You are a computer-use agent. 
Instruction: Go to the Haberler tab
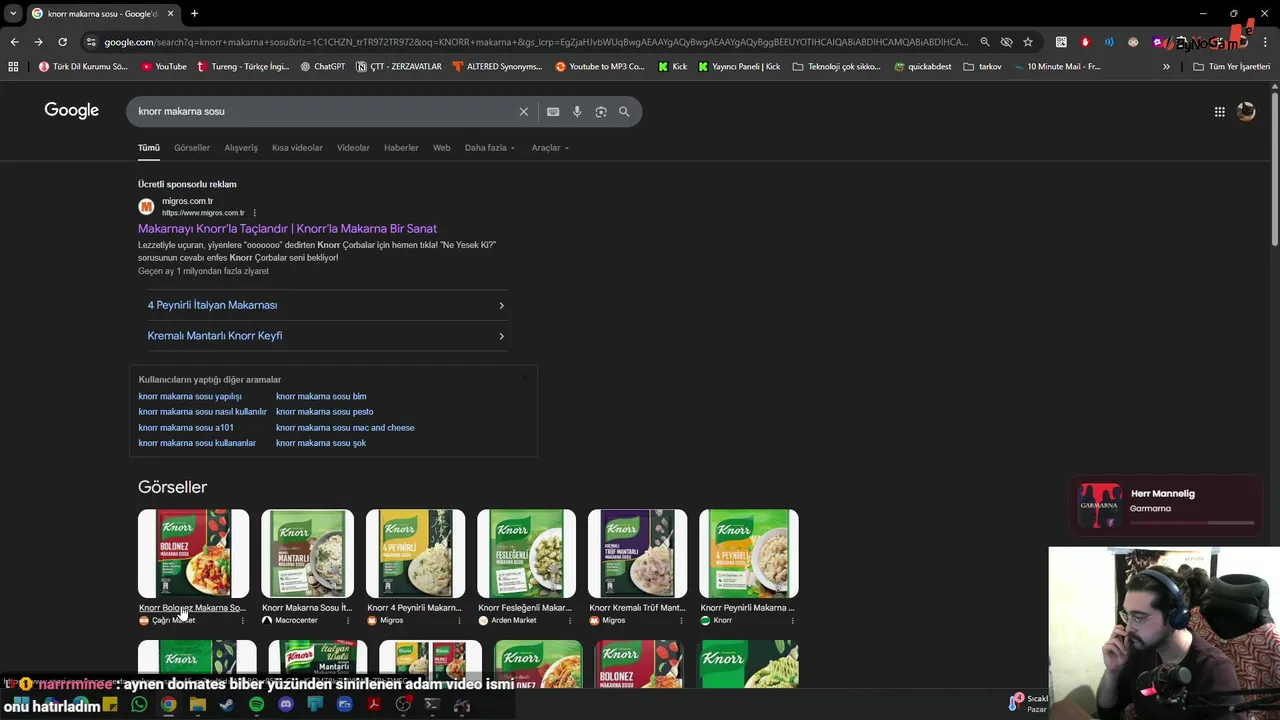coord(401,147)
